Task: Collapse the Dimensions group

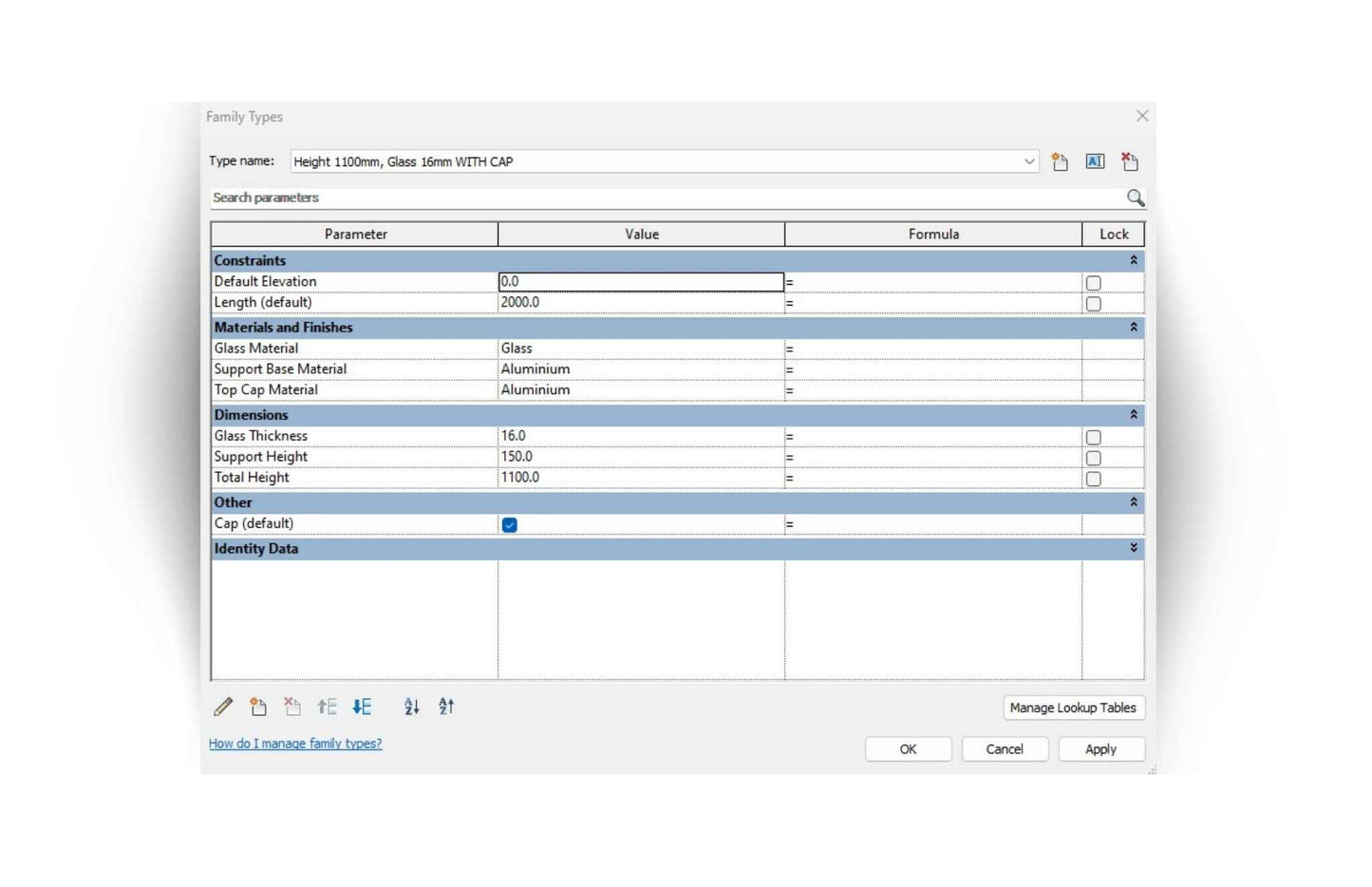Action: [1134, 415]
